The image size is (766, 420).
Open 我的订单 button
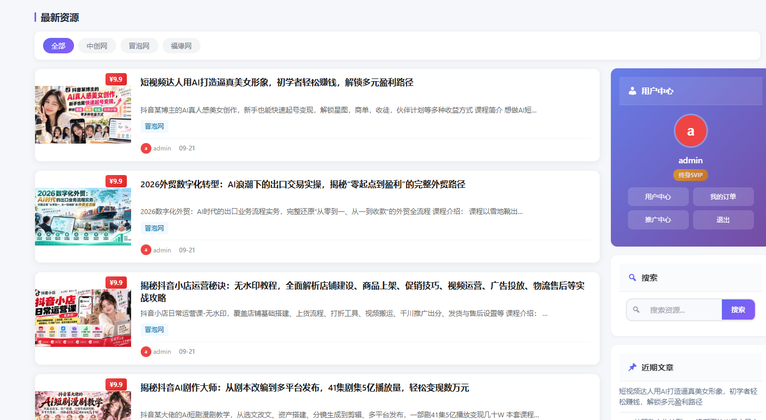(x=723, y=197)
